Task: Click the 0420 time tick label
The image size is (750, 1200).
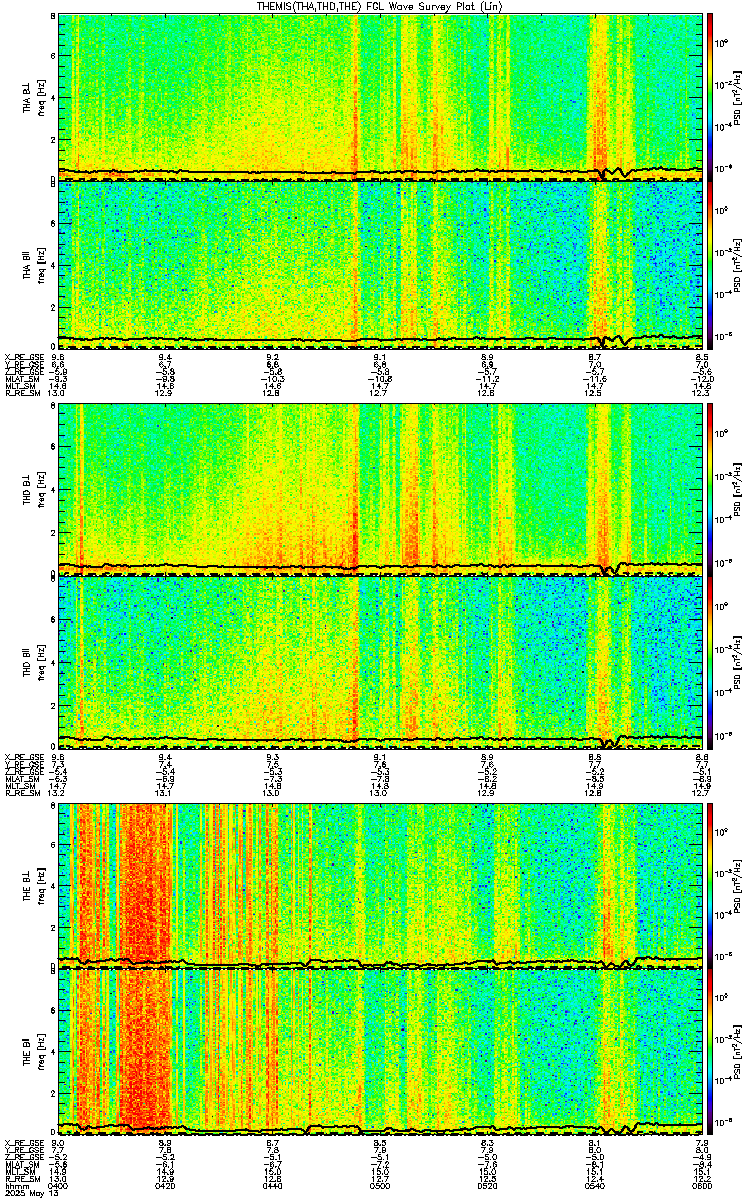Action: [x=166, y=1185]
